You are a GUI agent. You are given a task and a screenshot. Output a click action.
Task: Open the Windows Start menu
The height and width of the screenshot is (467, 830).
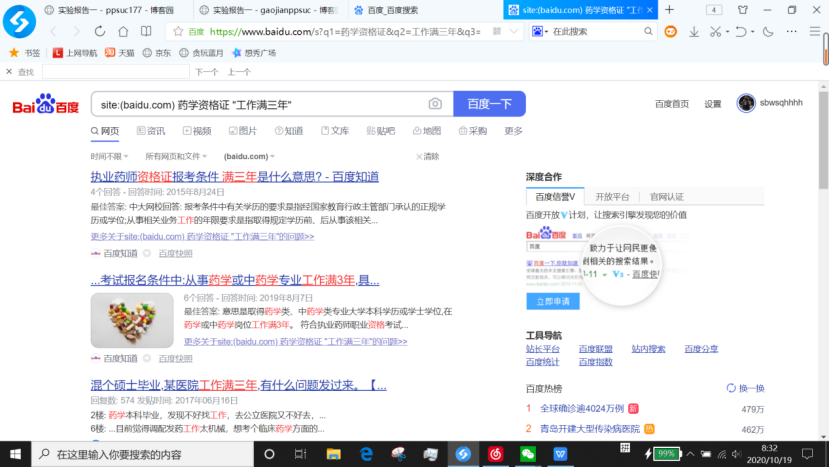[15, 454]
